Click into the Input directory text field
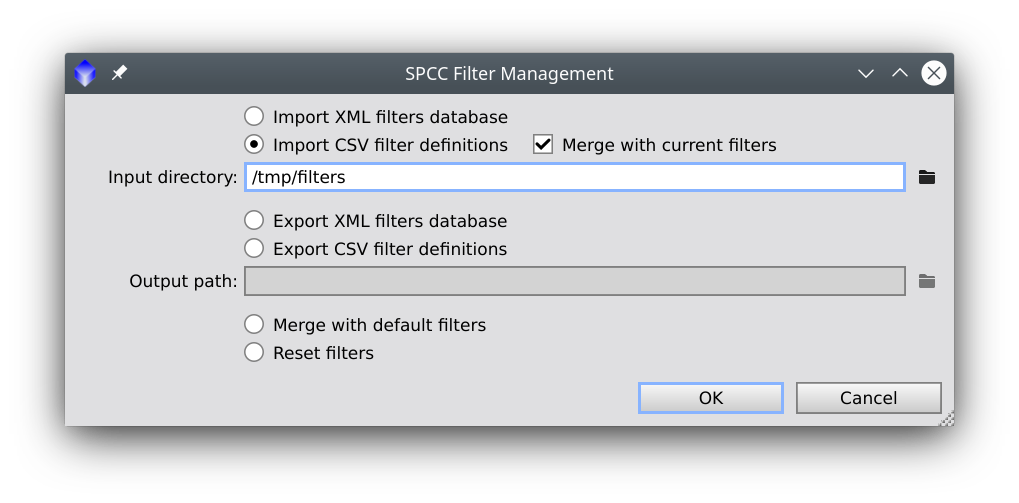Screen dimensions: 1019x503 pos(574,177)
